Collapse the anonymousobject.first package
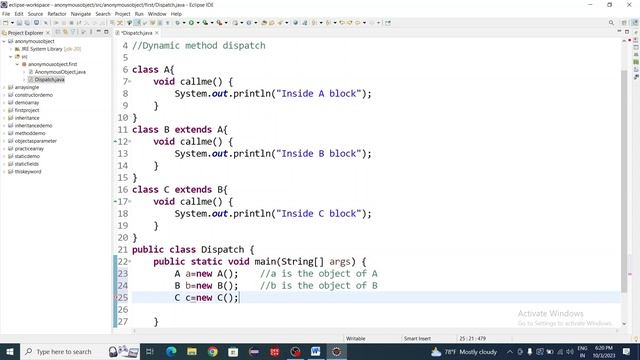This screenshot has height=360, width=640. [17, 64]
